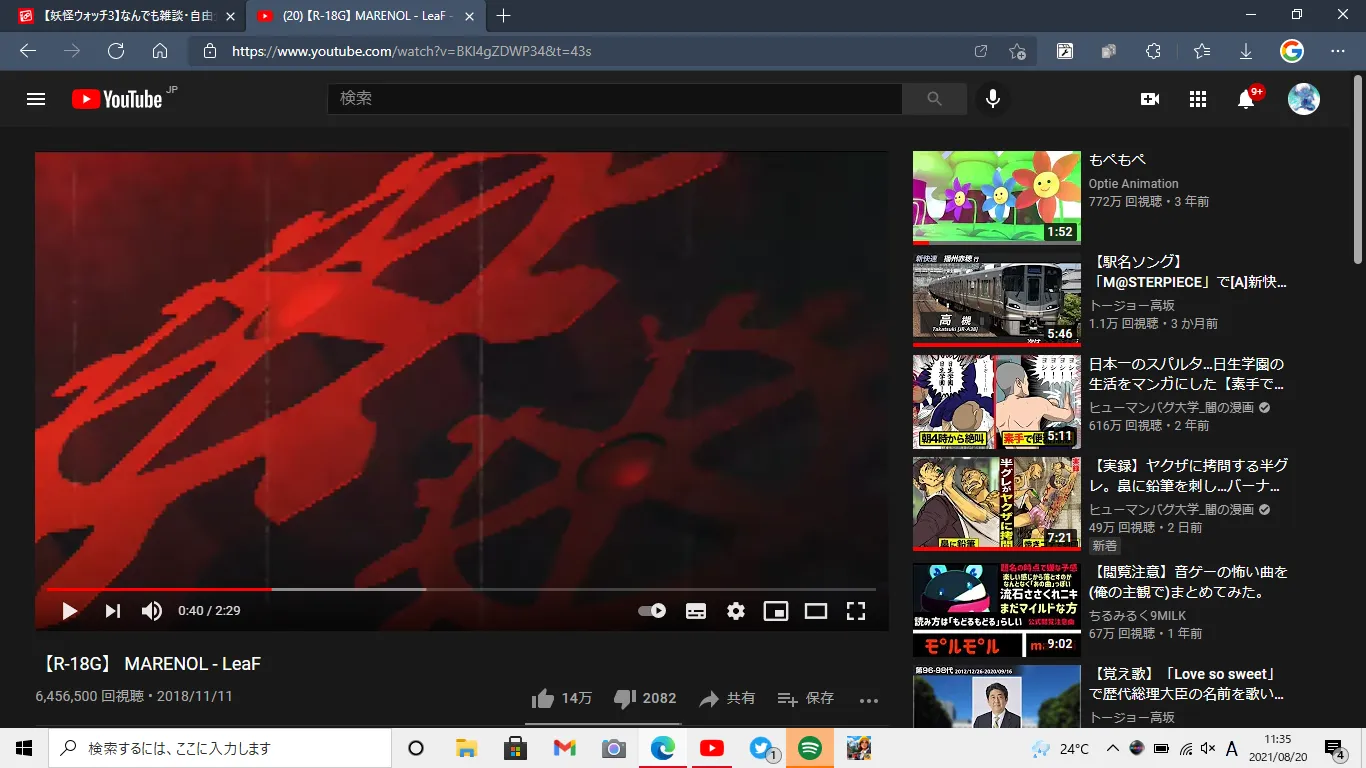1366x768 pixels.
Task: Open Extensions puzzle icon
Action: coord(1153,51)
